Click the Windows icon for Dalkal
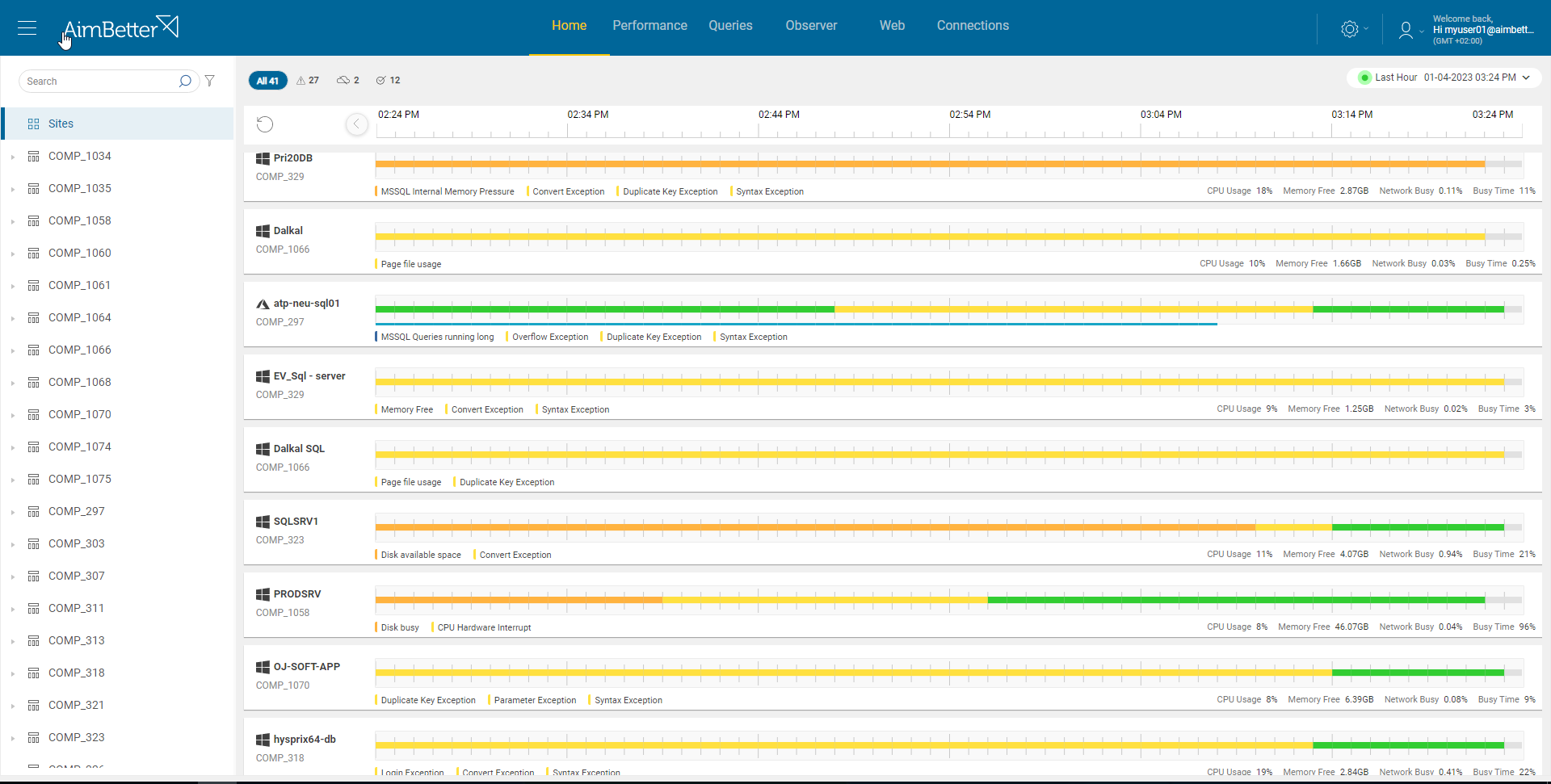This screenshot has width=1551, height=784. [263, 231]
